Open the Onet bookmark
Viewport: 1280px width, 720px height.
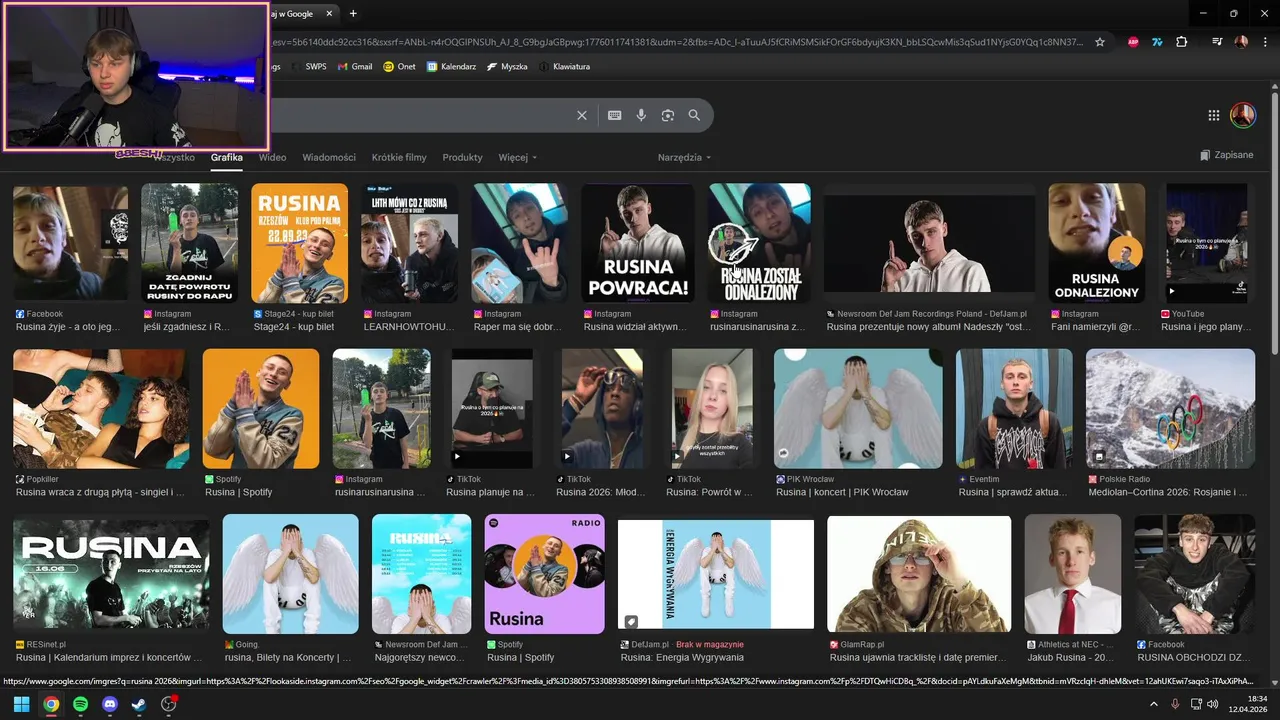[400, 66]
